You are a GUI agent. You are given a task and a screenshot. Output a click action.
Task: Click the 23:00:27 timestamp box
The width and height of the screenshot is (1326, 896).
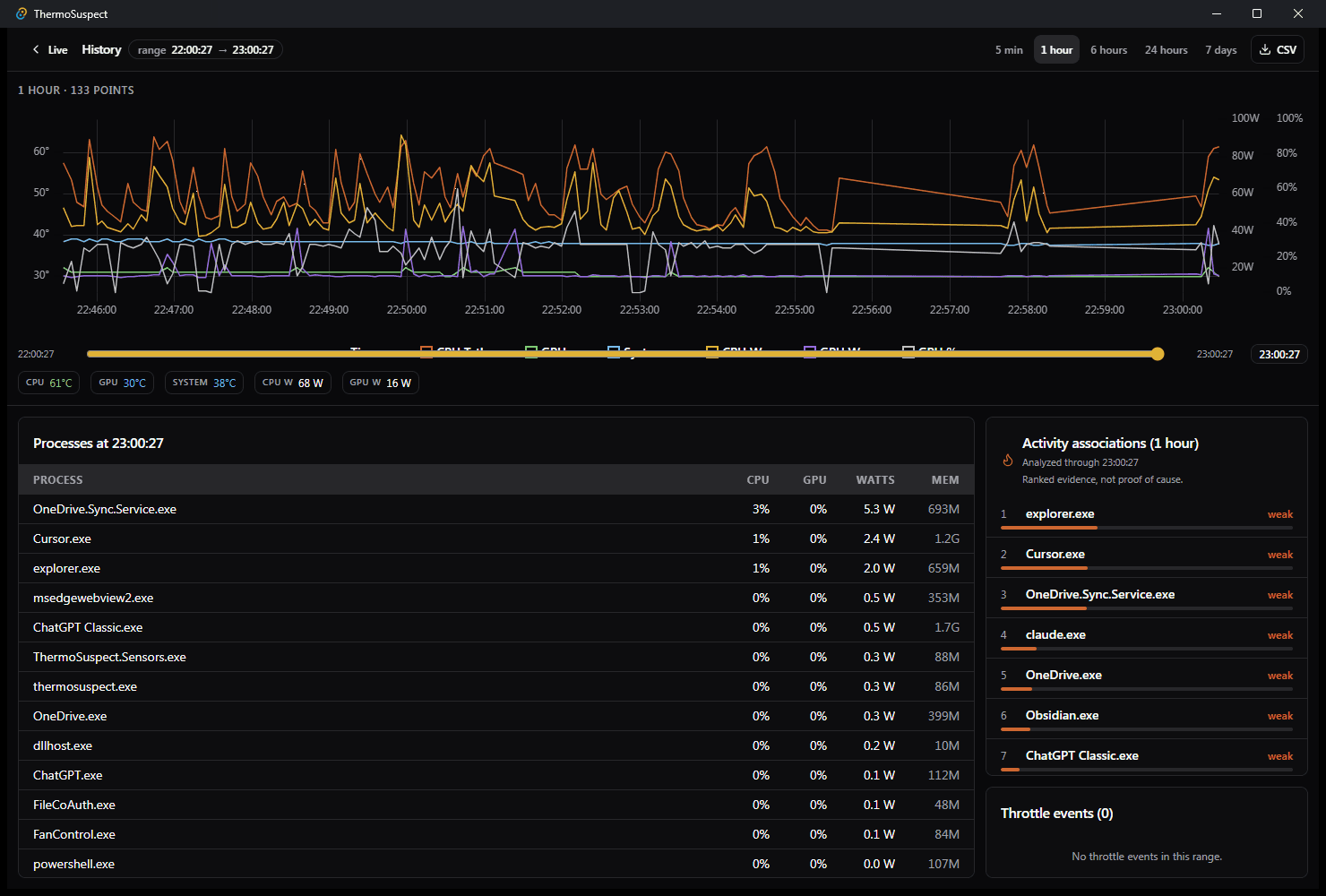1279,354
